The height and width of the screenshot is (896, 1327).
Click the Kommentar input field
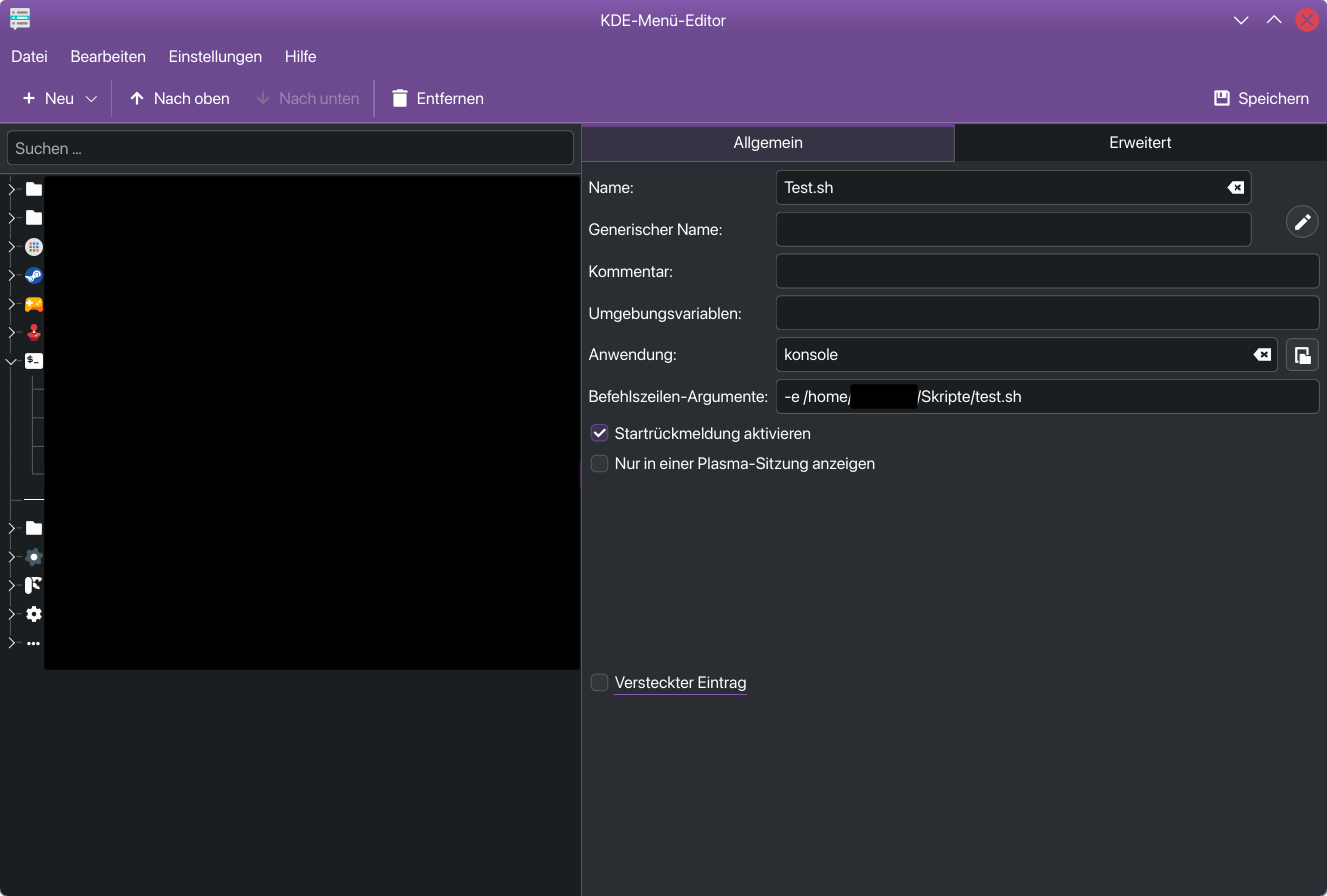pos(1047,271)
